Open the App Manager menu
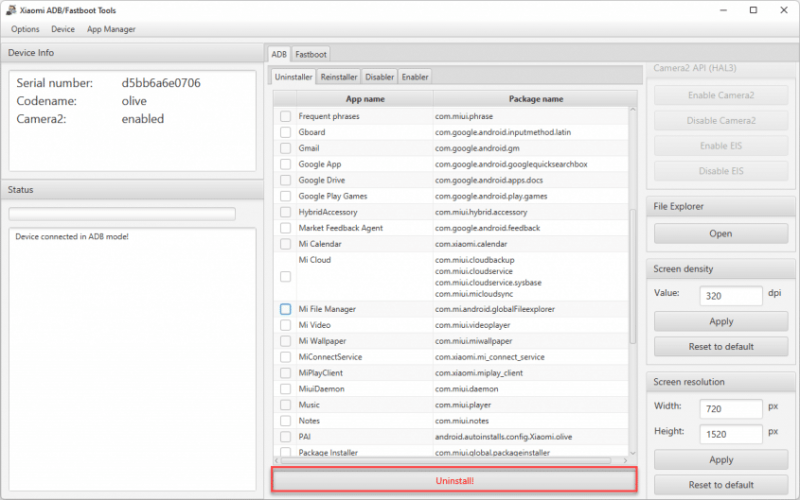Screen dimensions: 800x500 [x=111, y=29]
